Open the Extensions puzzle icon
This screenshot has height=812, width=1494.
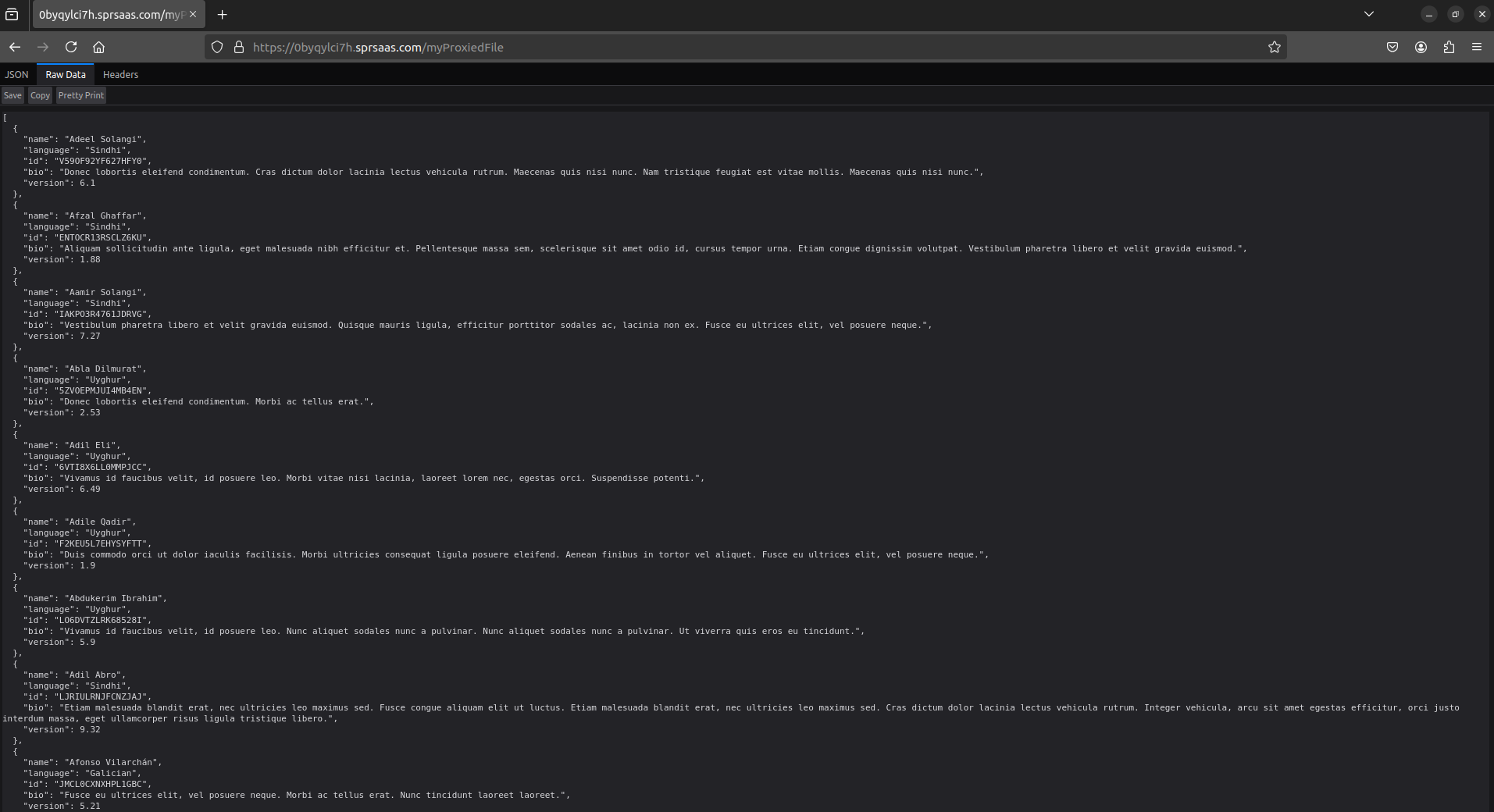point(1449,47)
